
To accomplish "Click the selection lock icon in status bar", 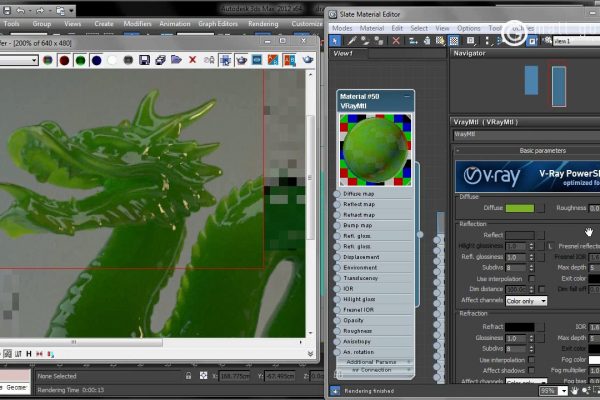I will [188, 376].
